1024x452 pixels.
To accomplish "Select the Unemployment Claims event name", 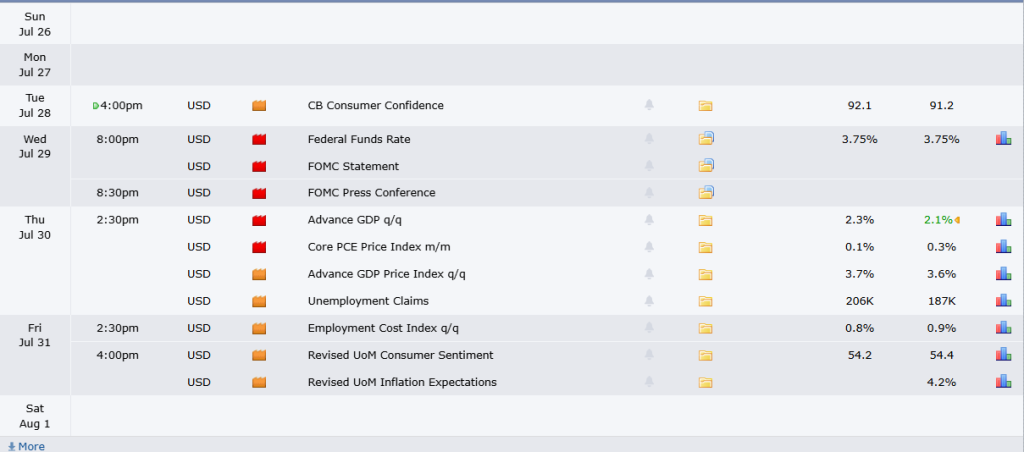I will (368, 301).
